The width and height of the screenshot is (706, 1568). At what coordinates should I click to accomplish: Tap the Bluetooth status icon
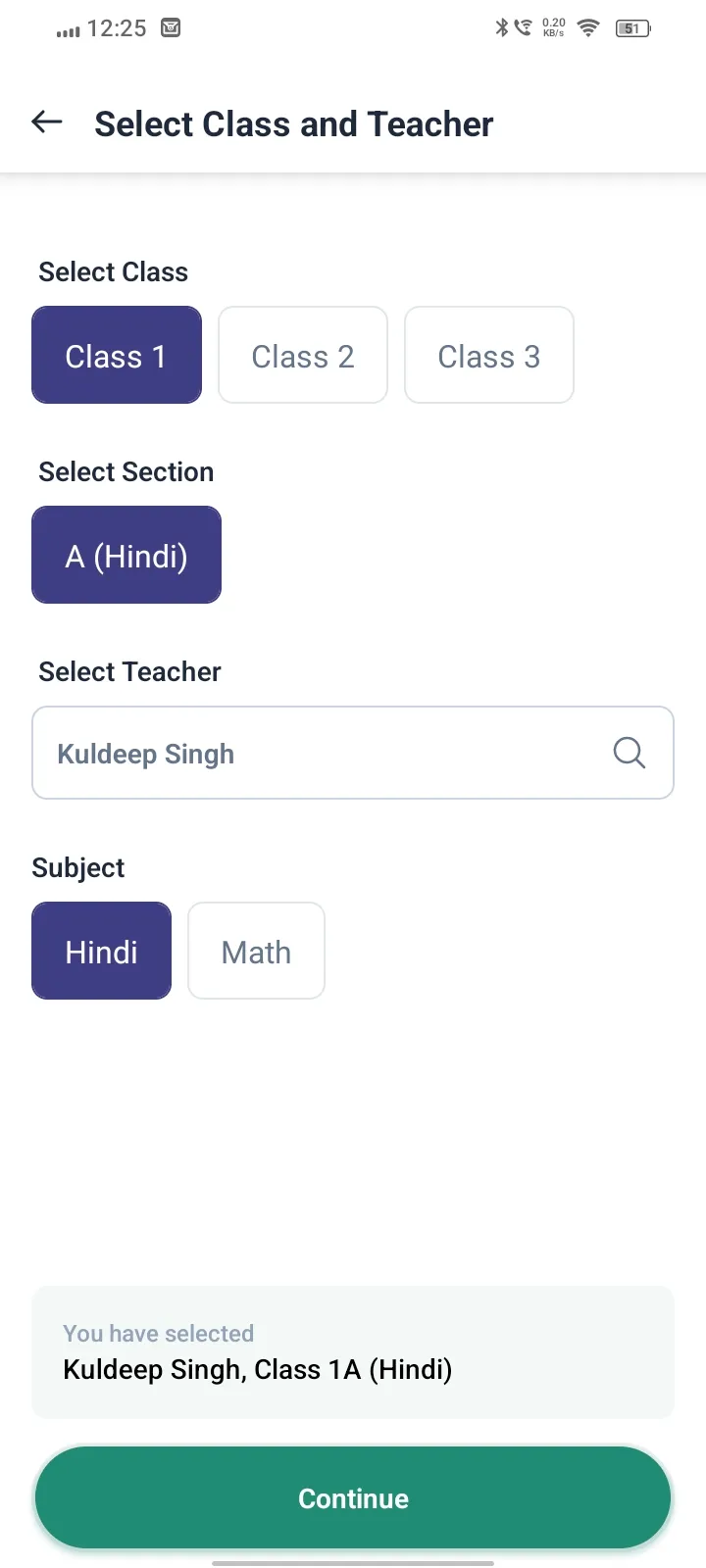coord(502,27)
